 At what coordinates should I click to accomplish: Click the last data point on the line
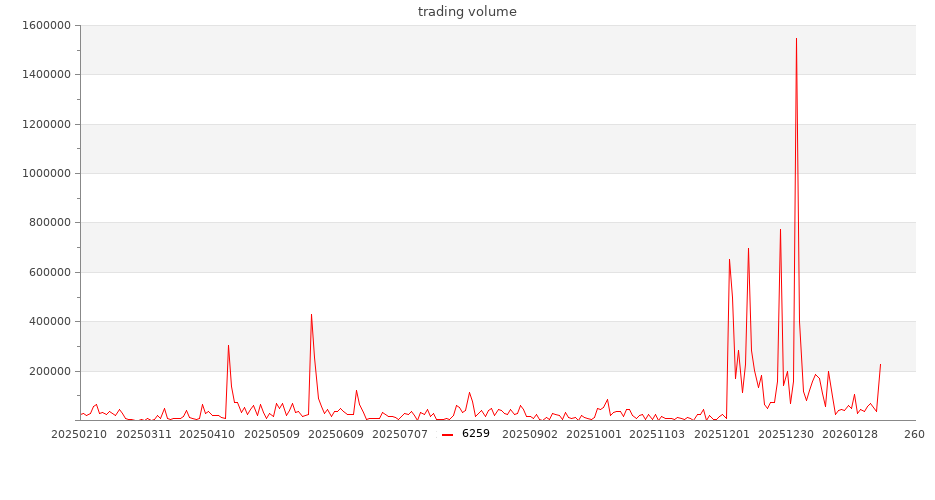click(x=880, y=364)
